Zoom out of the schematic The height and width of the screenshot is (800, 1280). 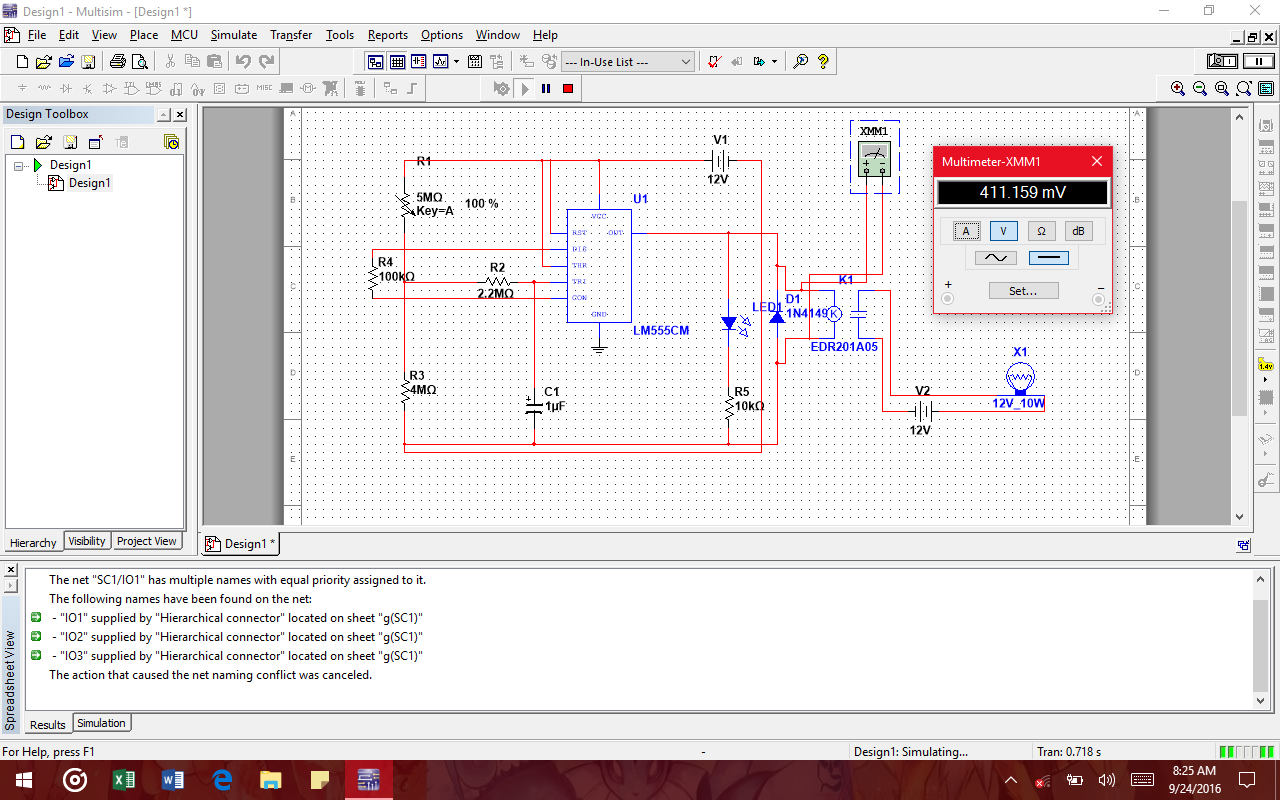pyautogui.click(x=1200, y=89)
